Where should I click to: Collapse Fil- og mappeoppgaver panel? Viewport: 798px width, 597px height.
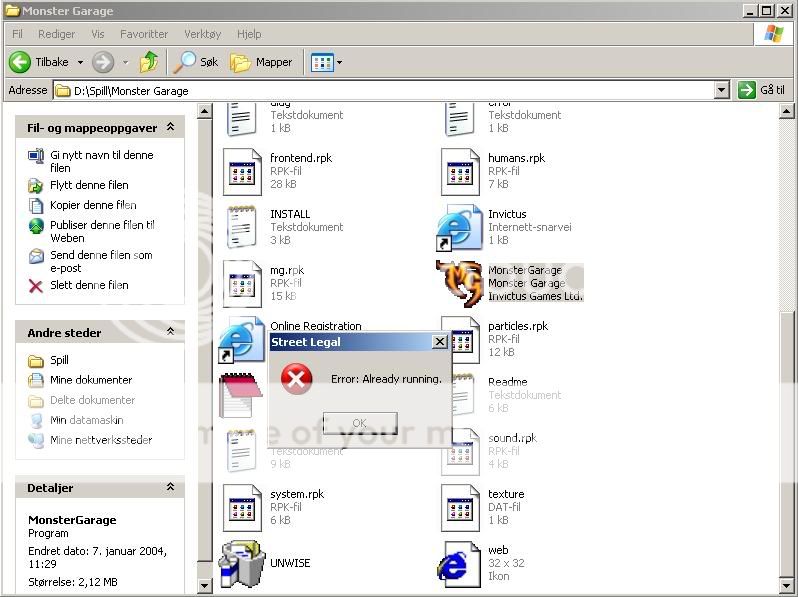click(170, 127)
